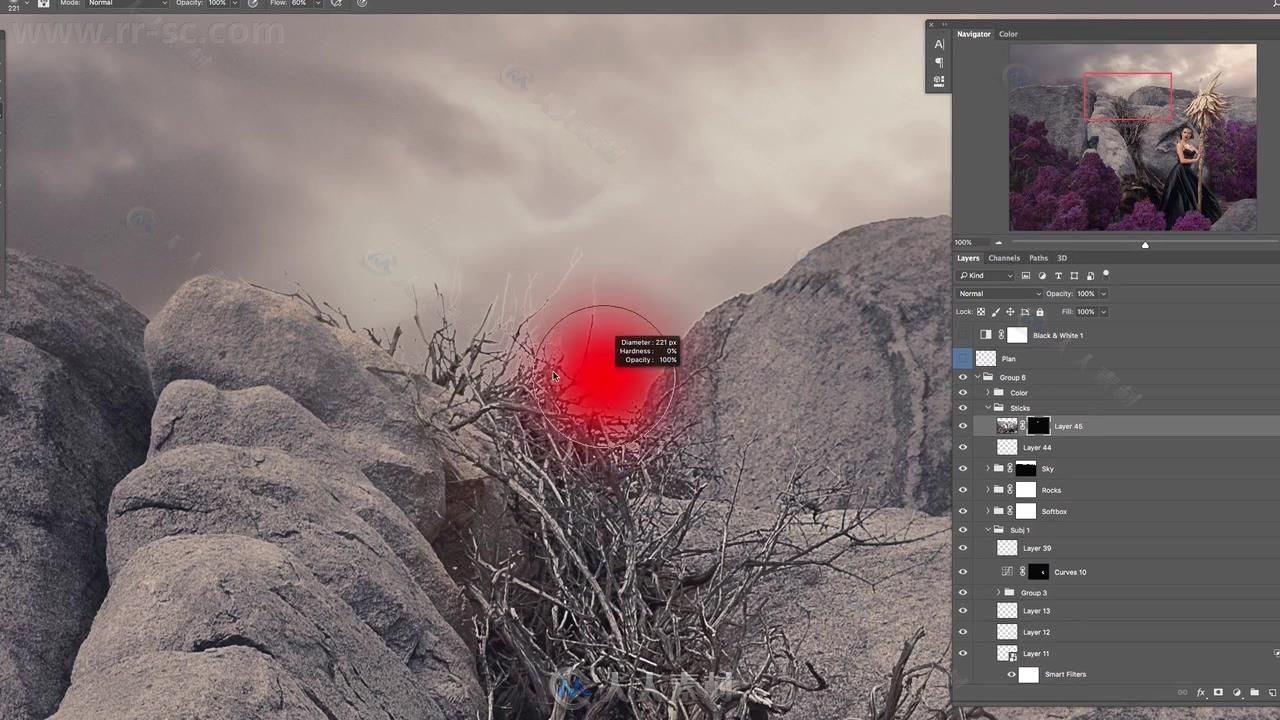Viewport: 1280px width, 720px height.
Task: Hide Smart Filters eye icon
Action: pyautogui.click(x=1011, y=674)
